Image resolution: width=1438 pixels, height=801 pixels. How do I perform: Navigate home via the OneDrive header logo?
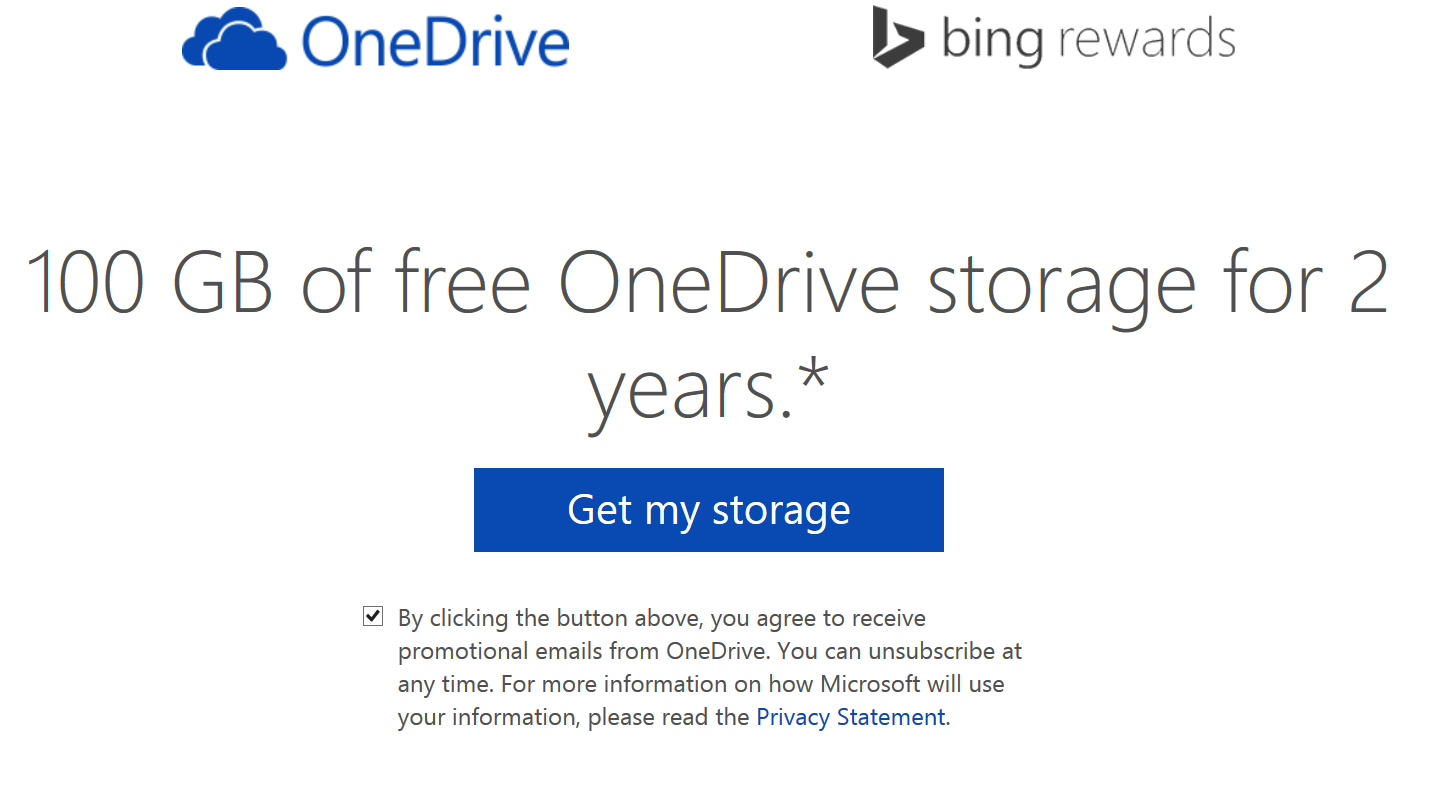375,40
